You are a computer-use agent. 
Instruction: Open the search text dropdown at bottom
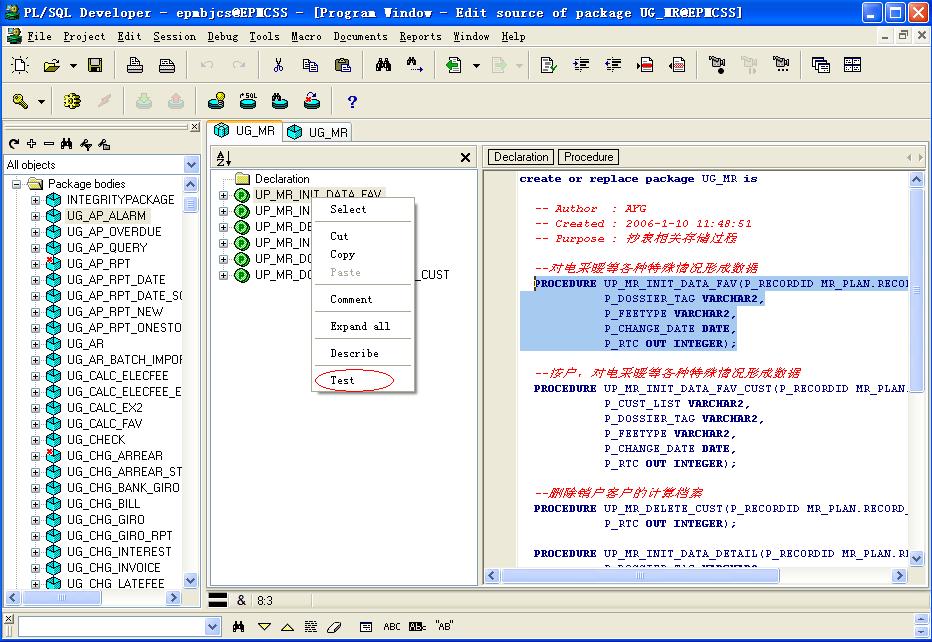pyautogui.click(x=212, y=627)
